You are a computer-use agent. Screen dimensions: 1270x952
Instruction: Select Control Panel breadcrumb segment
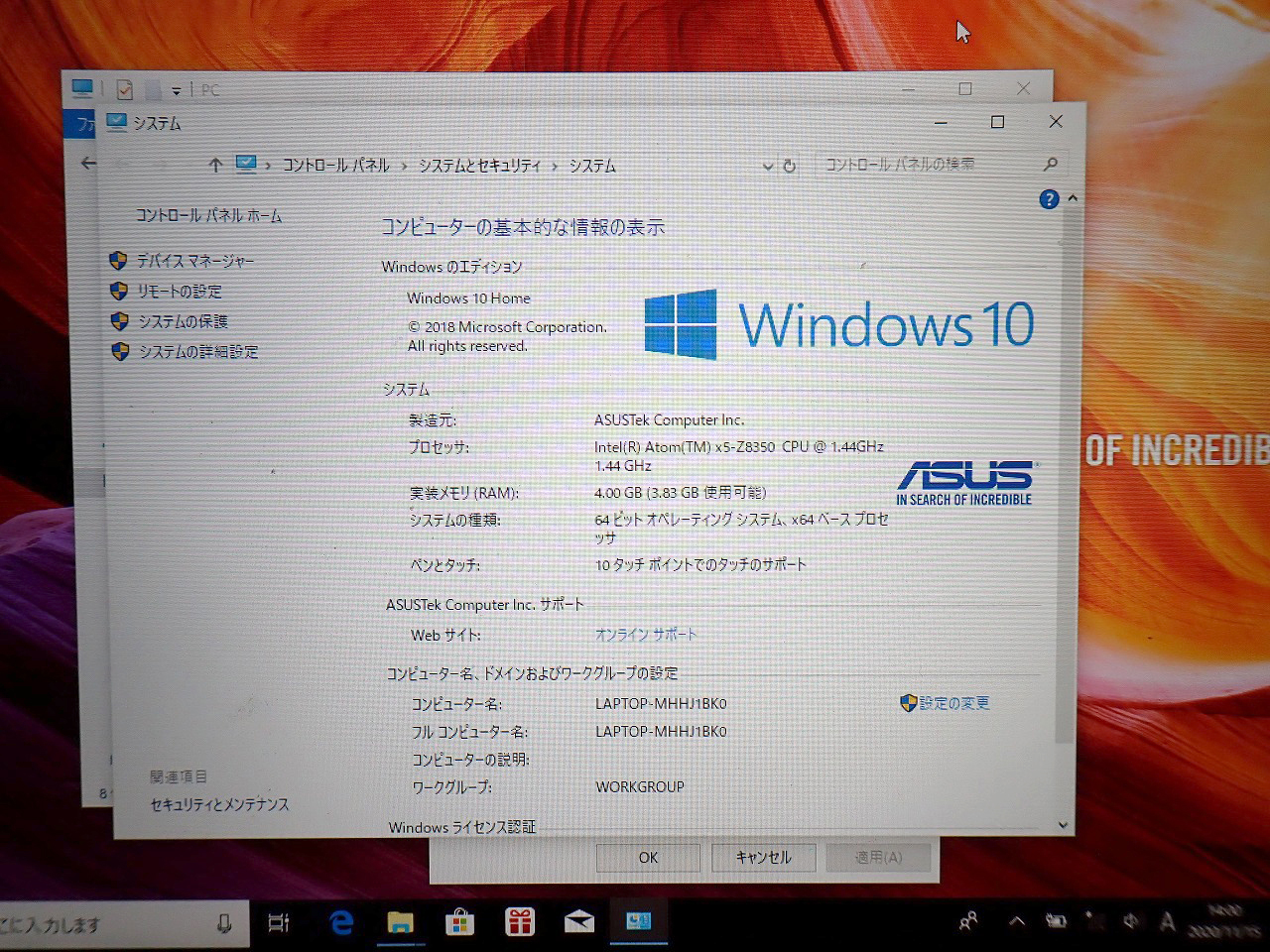pyautogui.click(x=335, y=166)
